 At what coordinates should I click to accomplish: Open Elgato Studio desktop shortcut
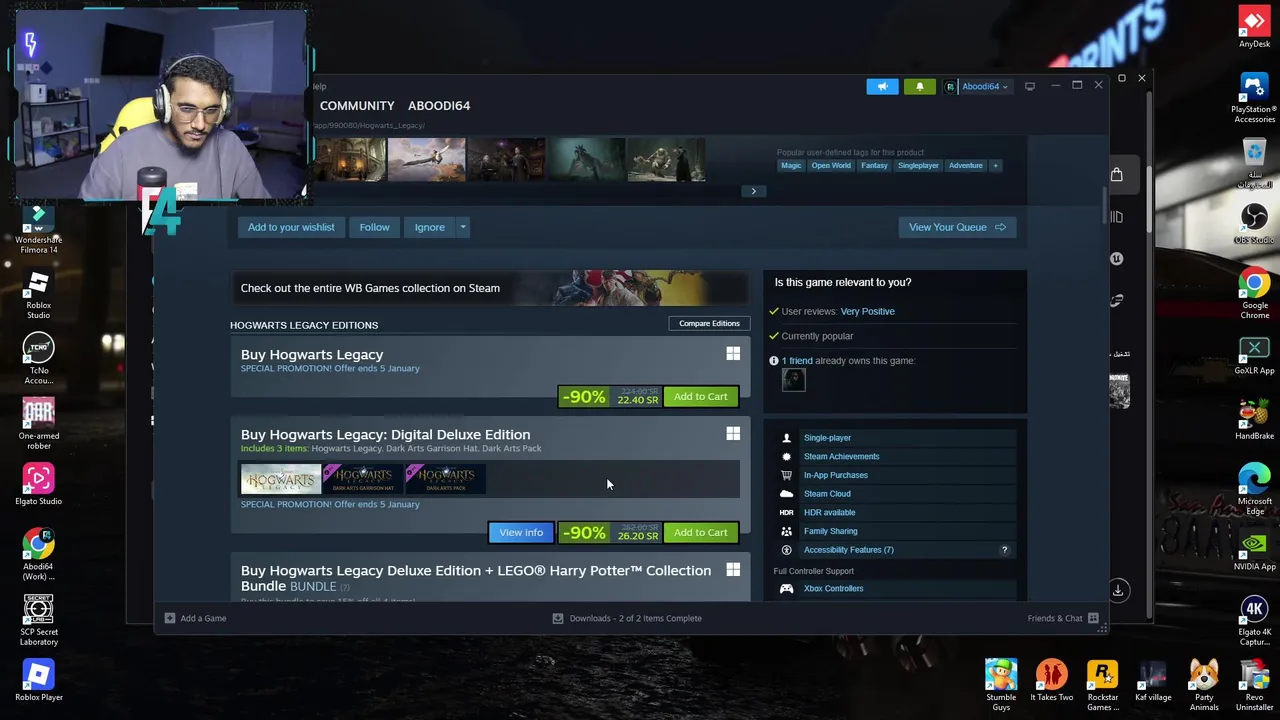tap(38, 485)
